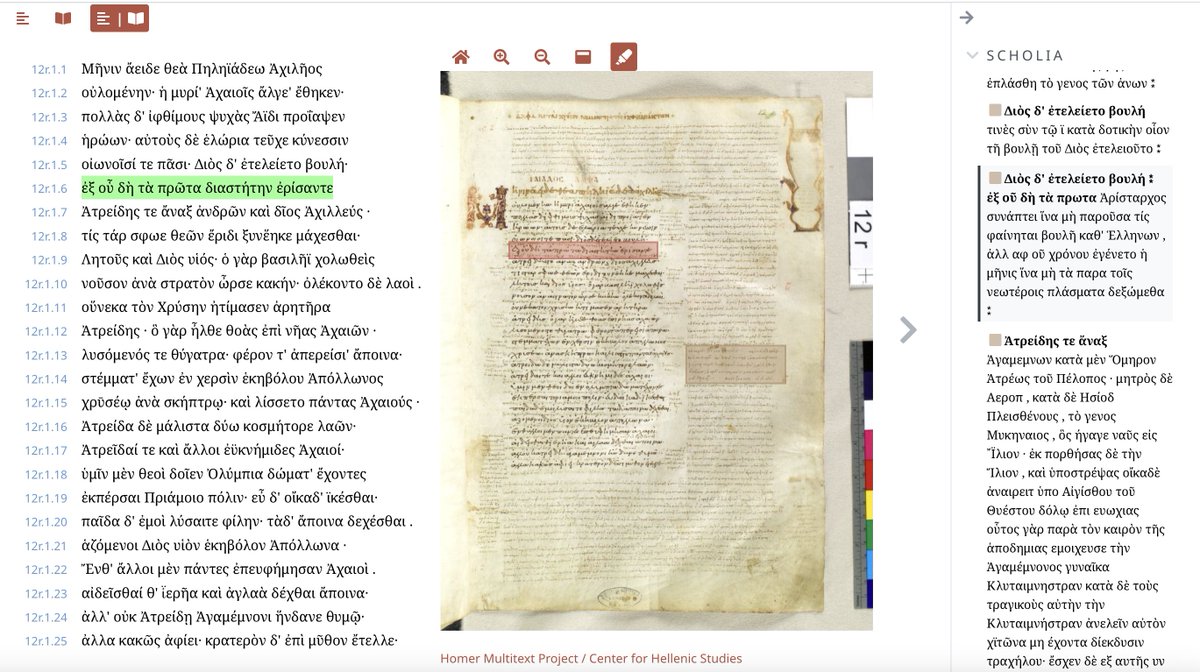Collapse the sidebar with right arrow

966,17
